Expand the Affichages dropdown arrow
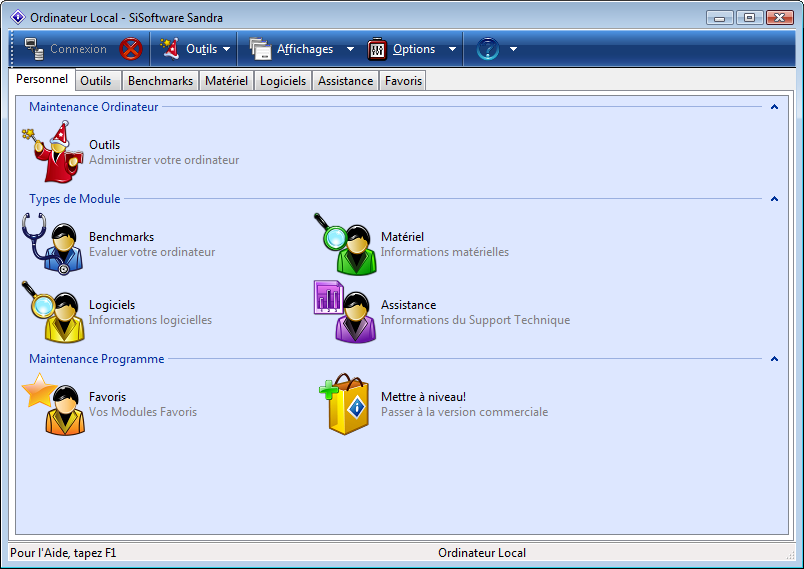 pos(350,49)
